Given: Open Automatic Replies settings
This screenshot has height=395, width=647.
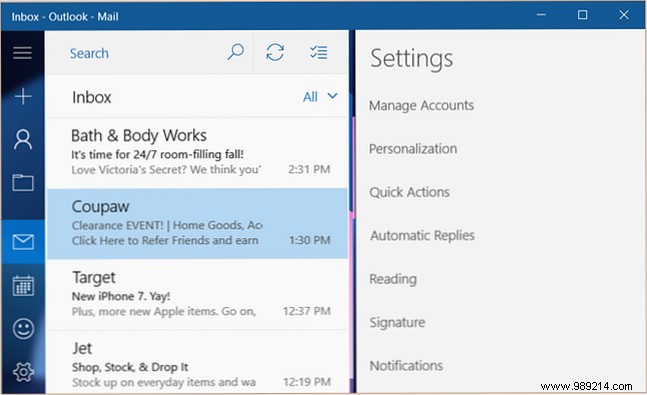Looking at the screenshot, I should point(422,235).
